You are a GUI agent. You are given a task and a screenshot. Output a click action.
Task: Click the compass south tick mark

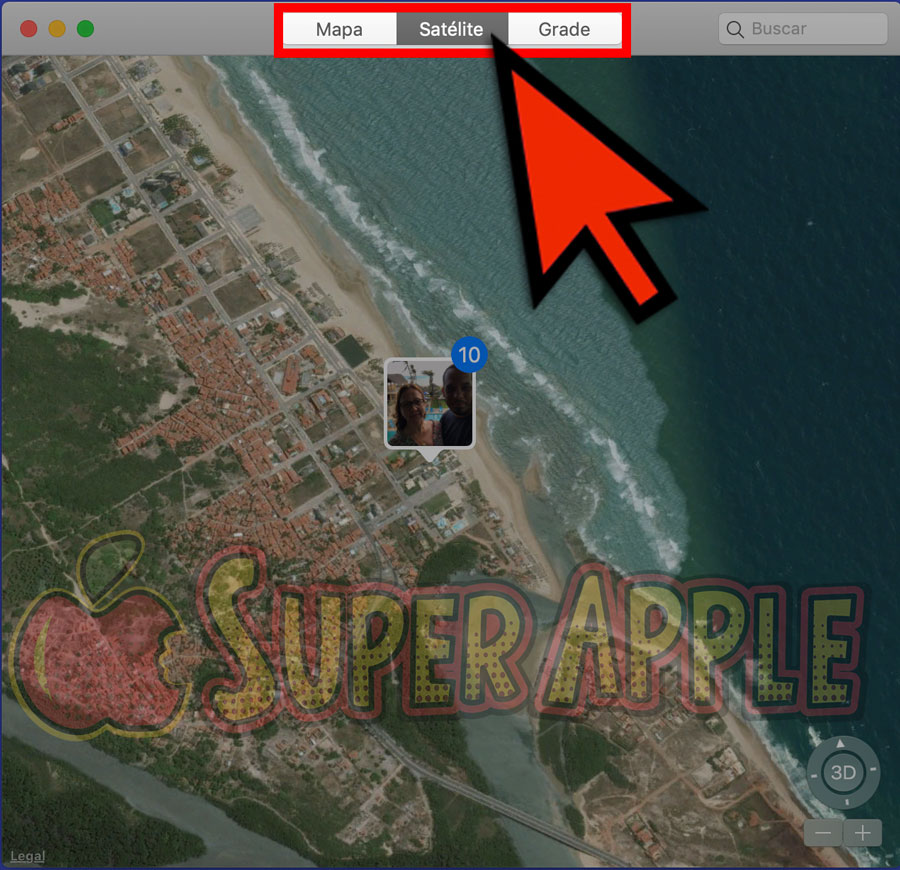pyautogui.click(x=846, y=803)
